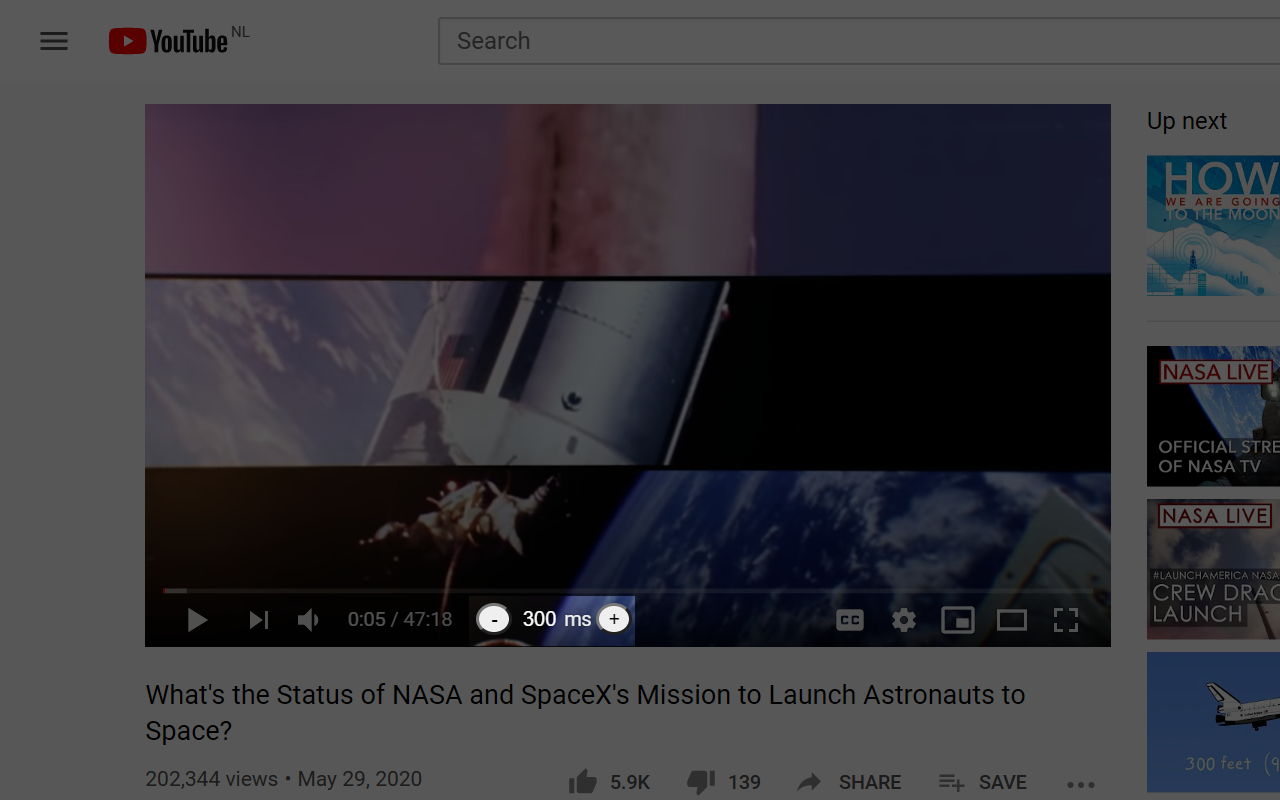Viewport: 1280px width, 800px height.
Task: Open the more actions ellipsis menu
Action: coord(1081,784)
